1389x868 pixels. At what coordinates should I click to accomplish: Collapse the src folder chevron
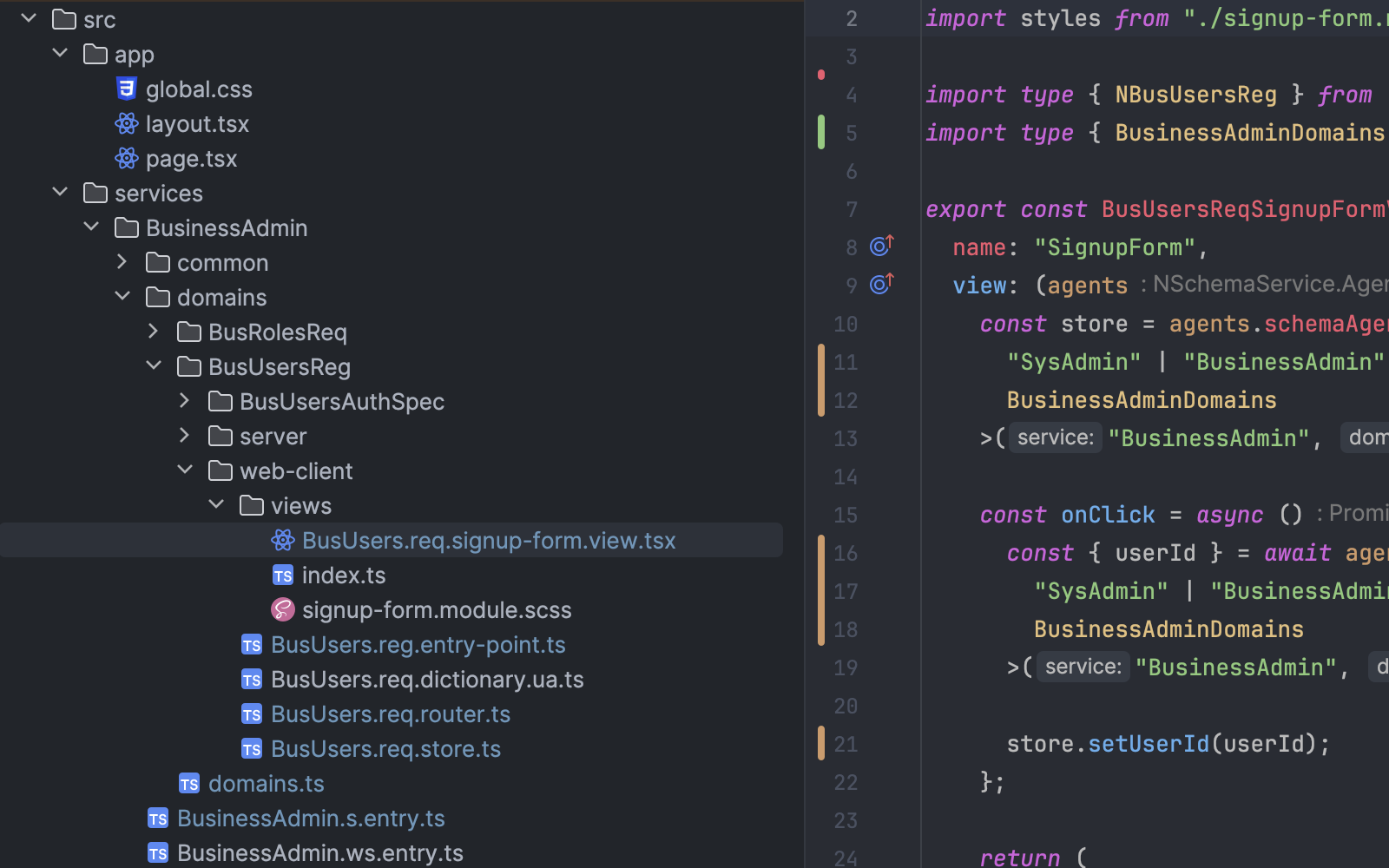(29, 18)
